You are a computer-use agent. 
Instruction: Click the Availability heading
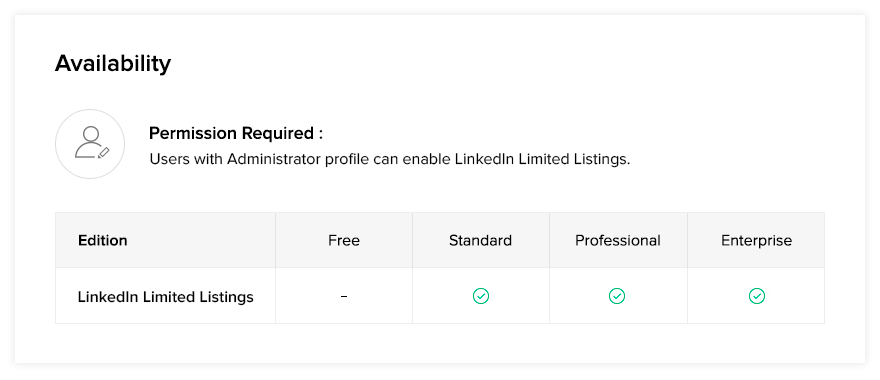pyautogui.click(x=113, y=63)
